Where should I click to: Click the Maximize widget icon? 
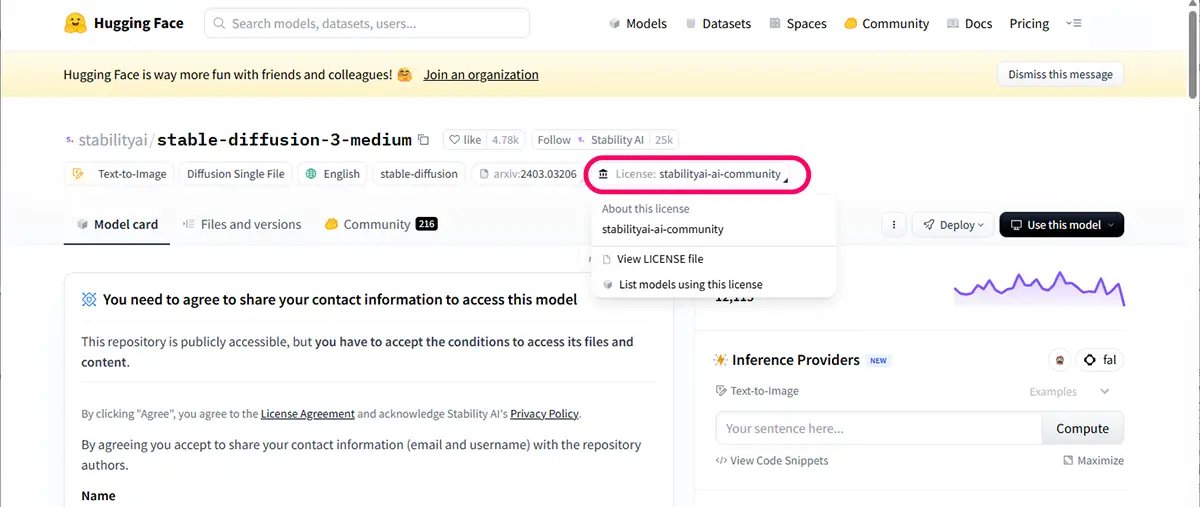pyautogui.click(x=1068, y=461)
